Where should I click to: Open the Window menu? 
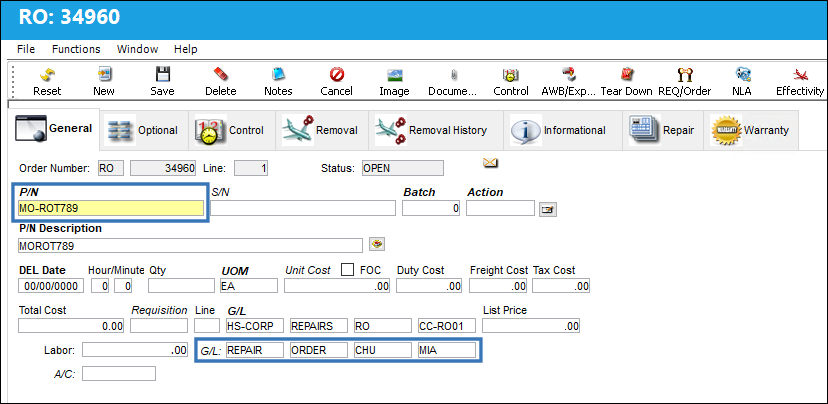click(x=137, y=49)
